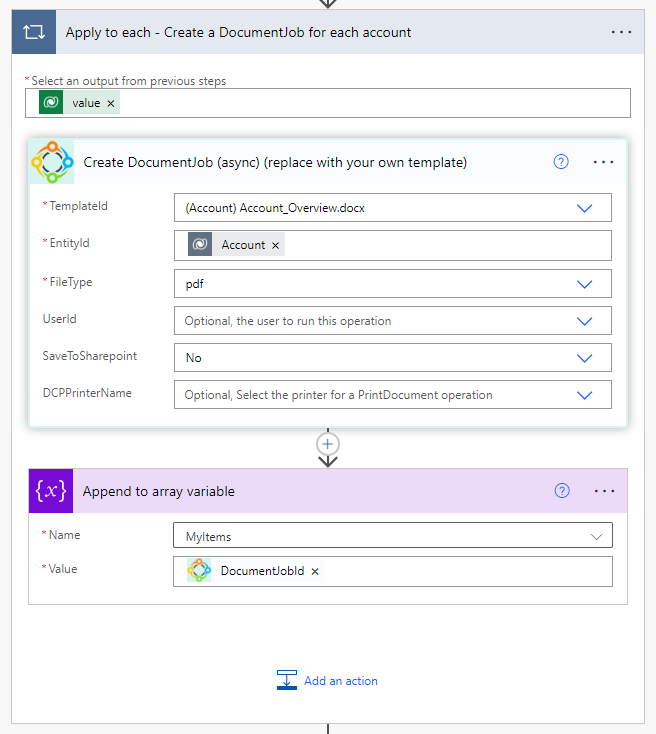
Task: Click the Create DocumentJob connector icon
Action: click(52, 162)
